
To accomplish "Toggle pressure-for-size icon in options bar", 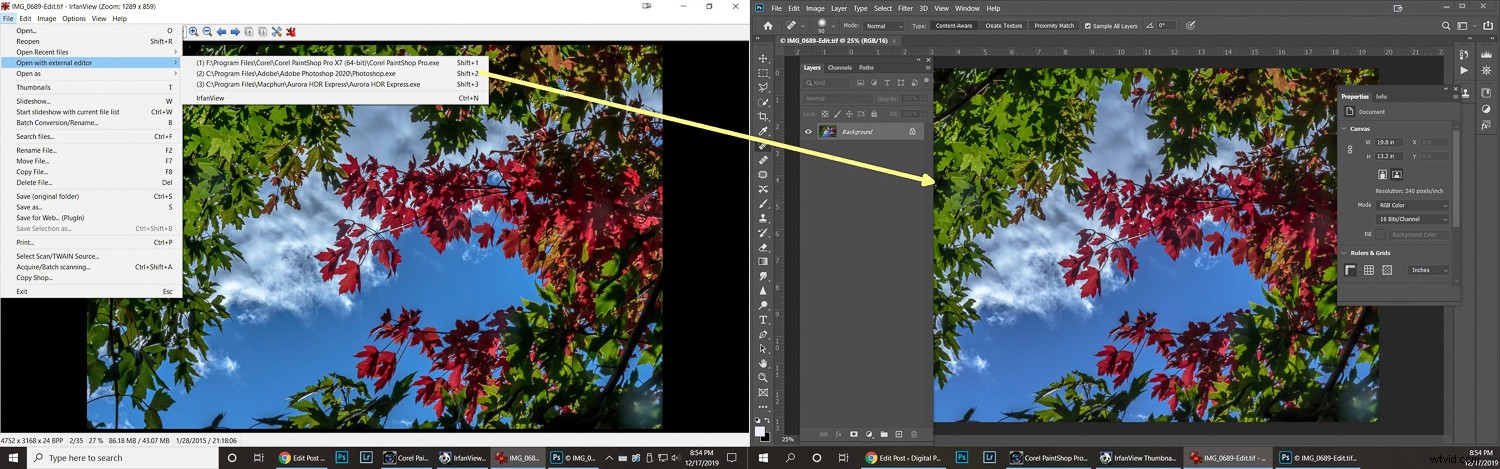I will 1190,26.
